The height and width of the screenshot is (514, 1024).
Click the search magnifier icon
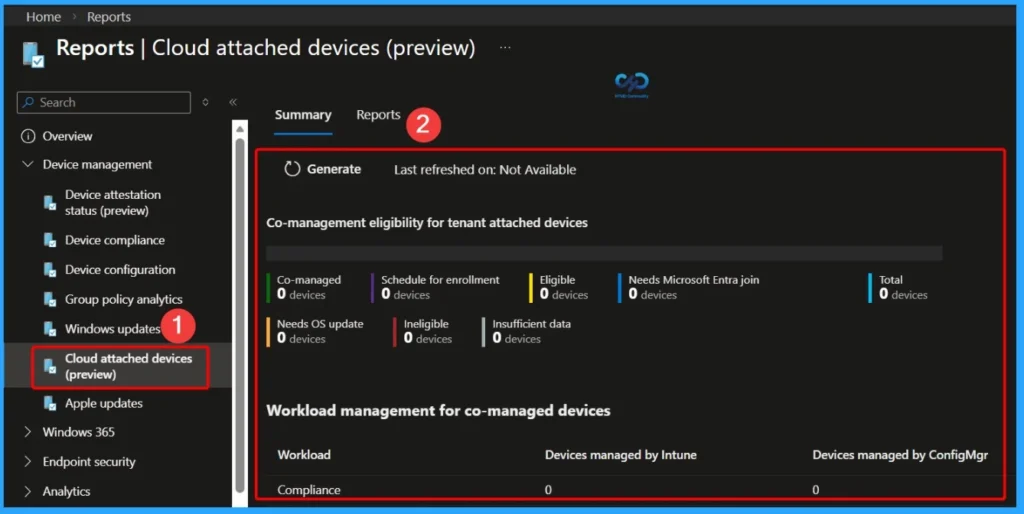click(29, 102)
